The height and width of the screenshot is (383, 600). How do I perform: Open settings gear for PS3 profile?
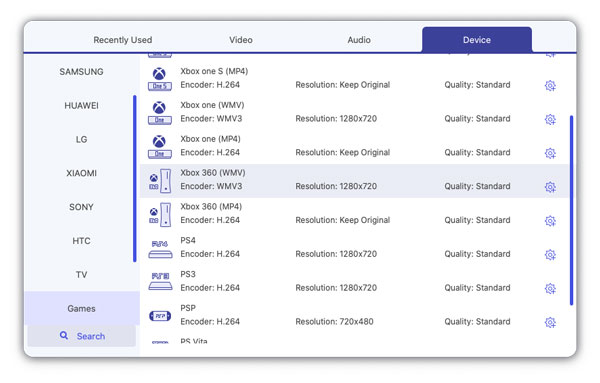(550, 288)
